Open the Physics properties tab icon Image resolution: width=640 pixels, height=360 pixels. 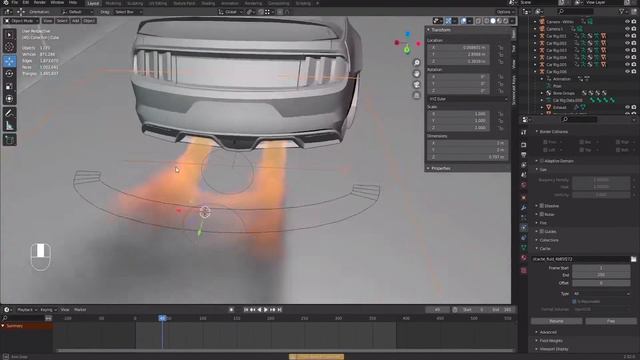[524, 227]
